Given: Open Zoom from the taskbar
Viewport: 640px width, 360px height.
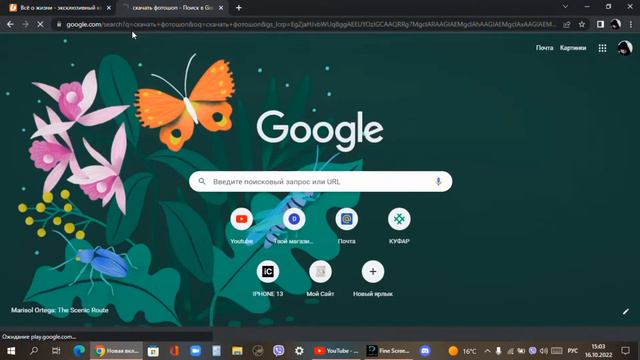Looking at the screenshot, I should [196, 351].
